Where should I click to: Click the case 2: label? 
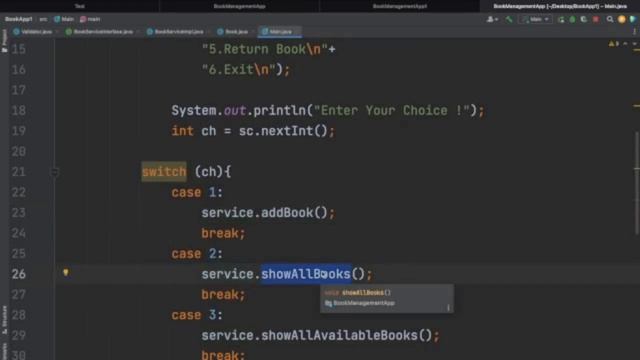197,253
